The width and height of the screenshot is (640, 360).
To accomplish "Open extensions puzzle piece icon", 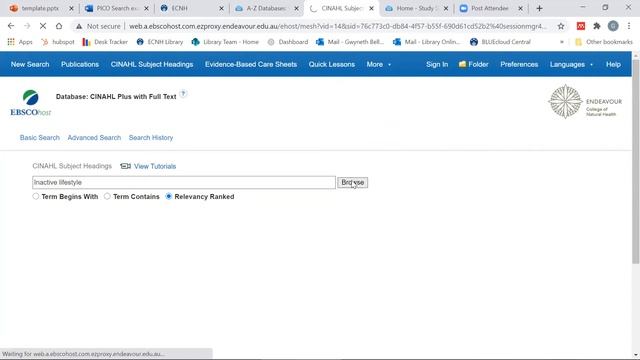I will click(x=597, y=26).
